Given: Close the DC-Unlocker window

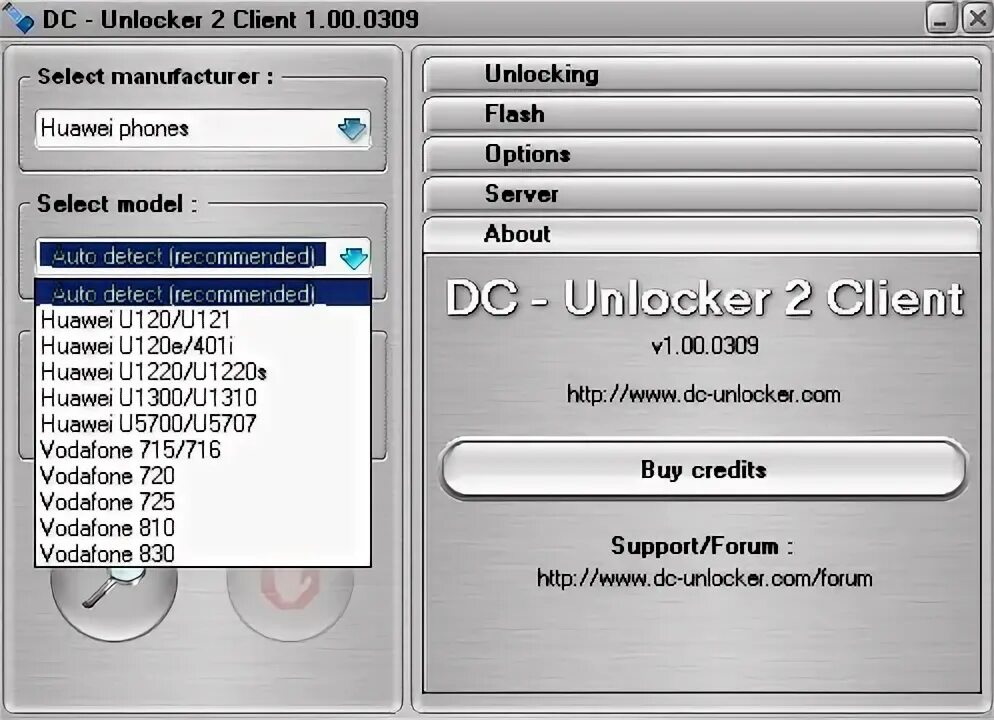Looking at the screenshot, I should pyautogui.click(x=977, y=19).
